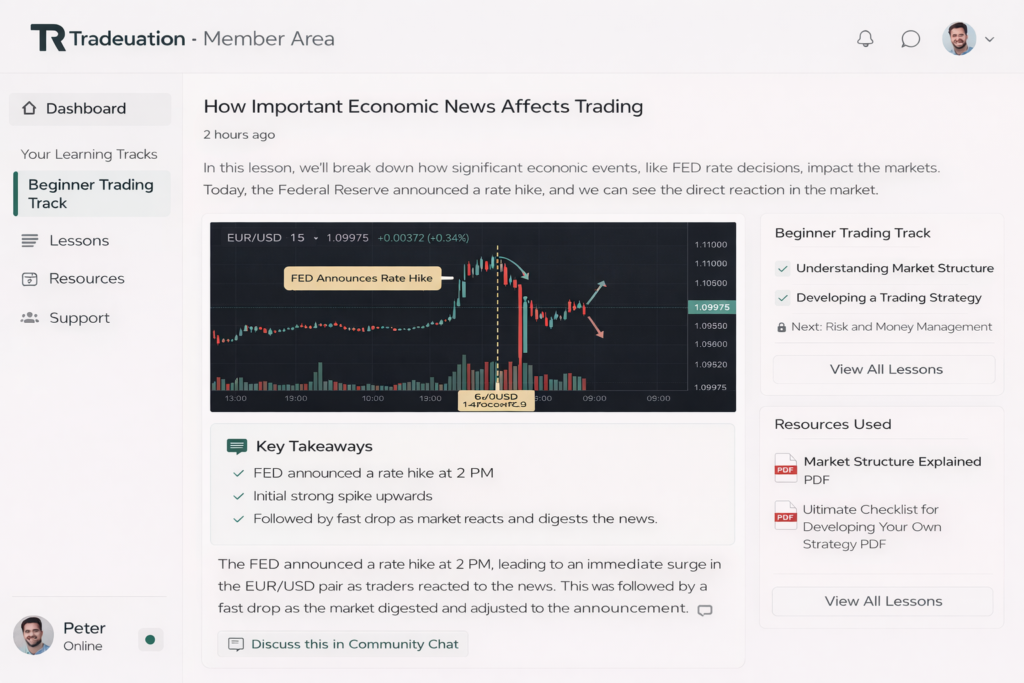Click the Key Takeaways chat icon
This screenshot has height=683, width=1024.
click(x=237, y=447)
